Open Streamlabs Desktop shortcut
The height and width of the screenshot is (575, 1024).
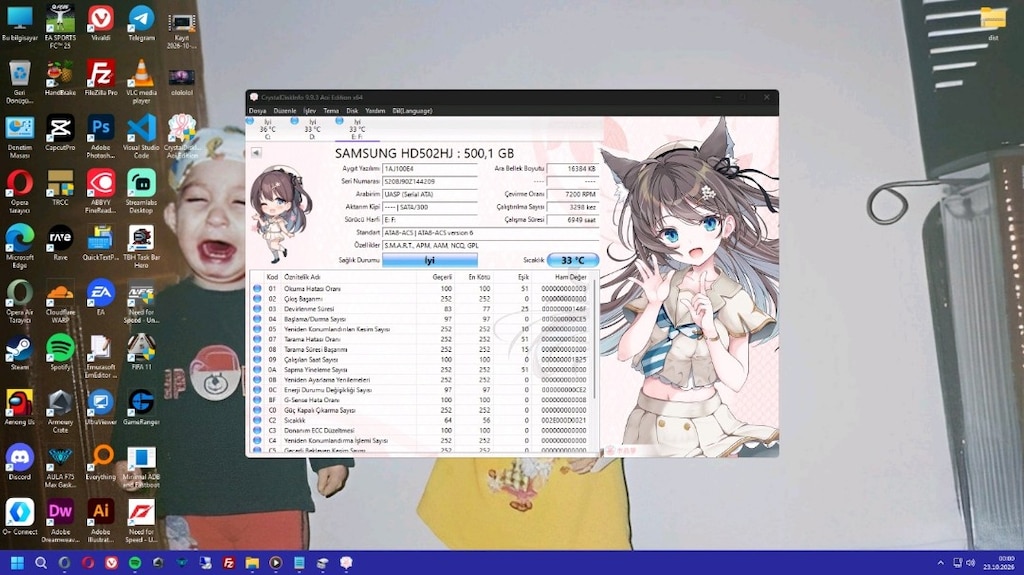141,191
